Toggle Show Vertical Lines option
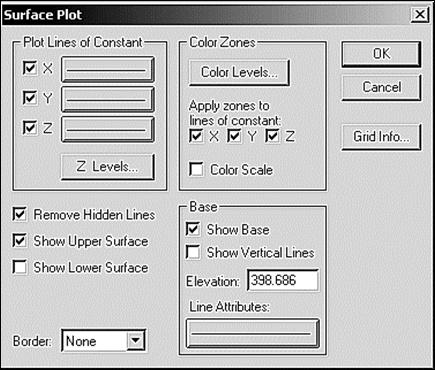This screenshot has height=370, width=435. pyautogui.click(x=193, y=252)
